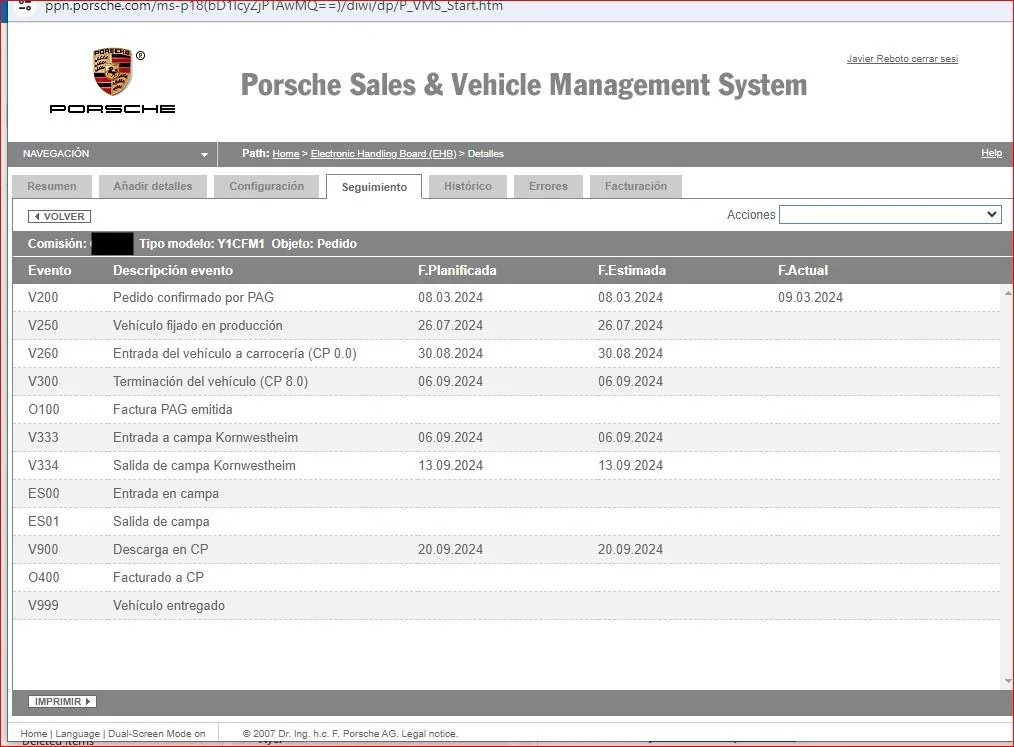Switch to the Configuración tab
The width and height of the screenshot is (1014, 747).
(x=266, y=186)
